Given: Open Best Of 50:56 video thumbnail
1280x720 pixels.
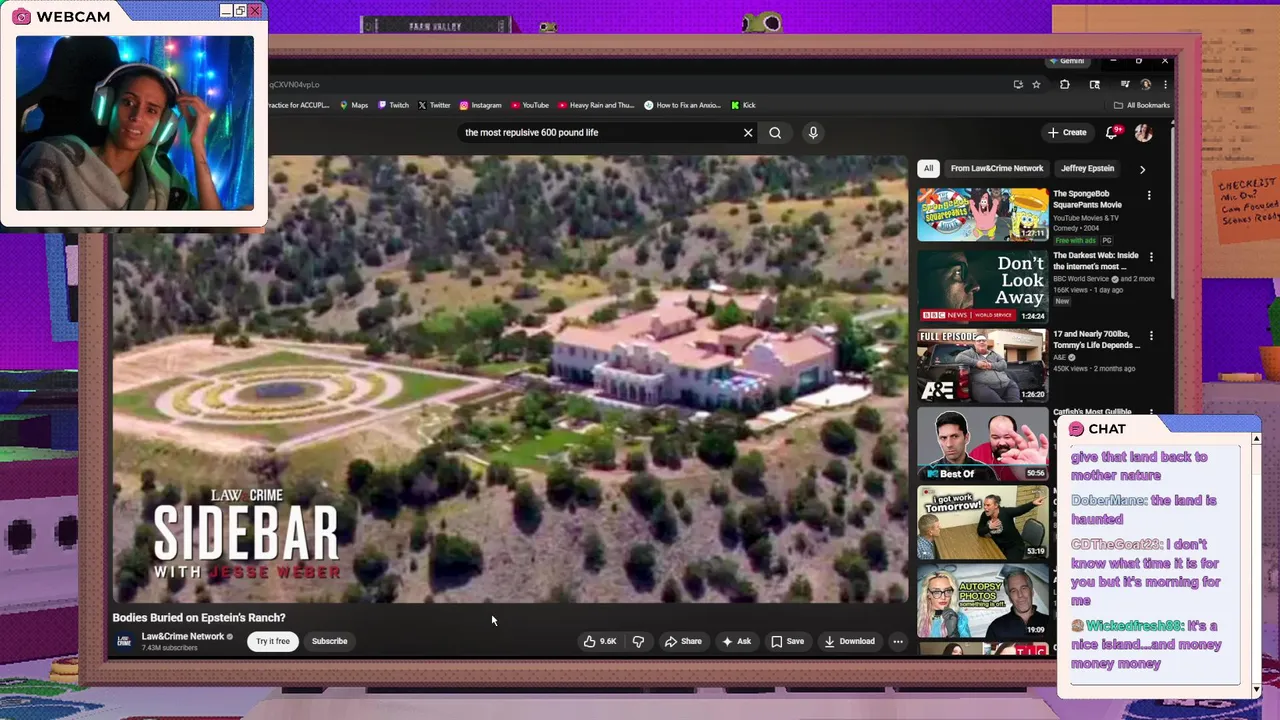Looking at the screenshot, I should click(982, 443).
